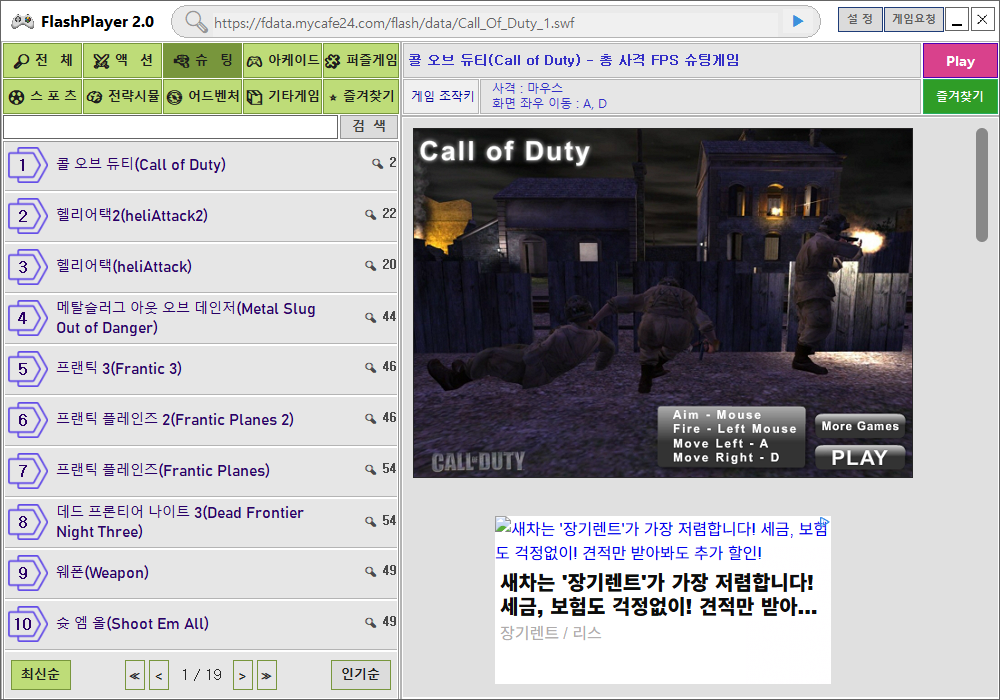Select the 전략시뮬 strategy category

[x=122, y=96]
